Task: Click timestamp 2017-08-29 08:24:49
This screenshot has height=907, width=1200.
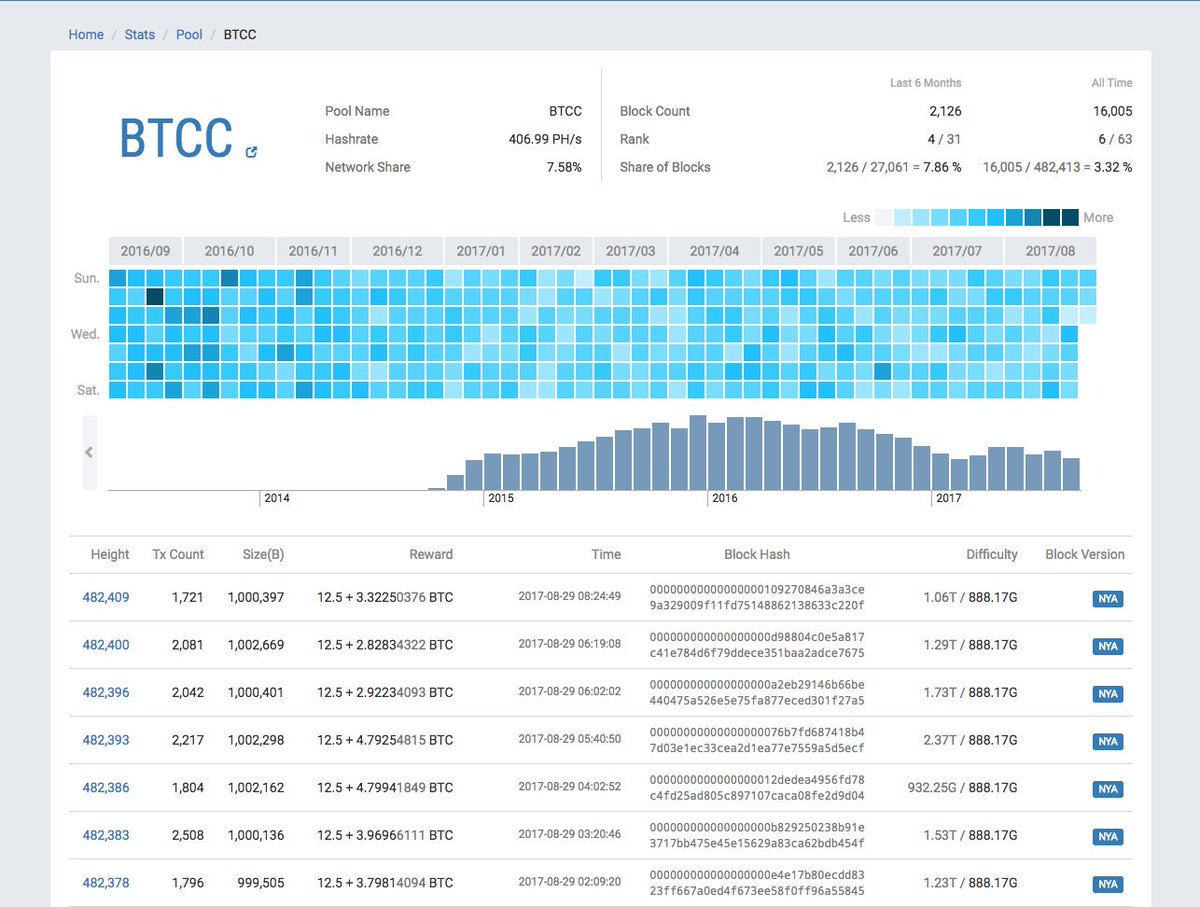Action: pos(570,596)
